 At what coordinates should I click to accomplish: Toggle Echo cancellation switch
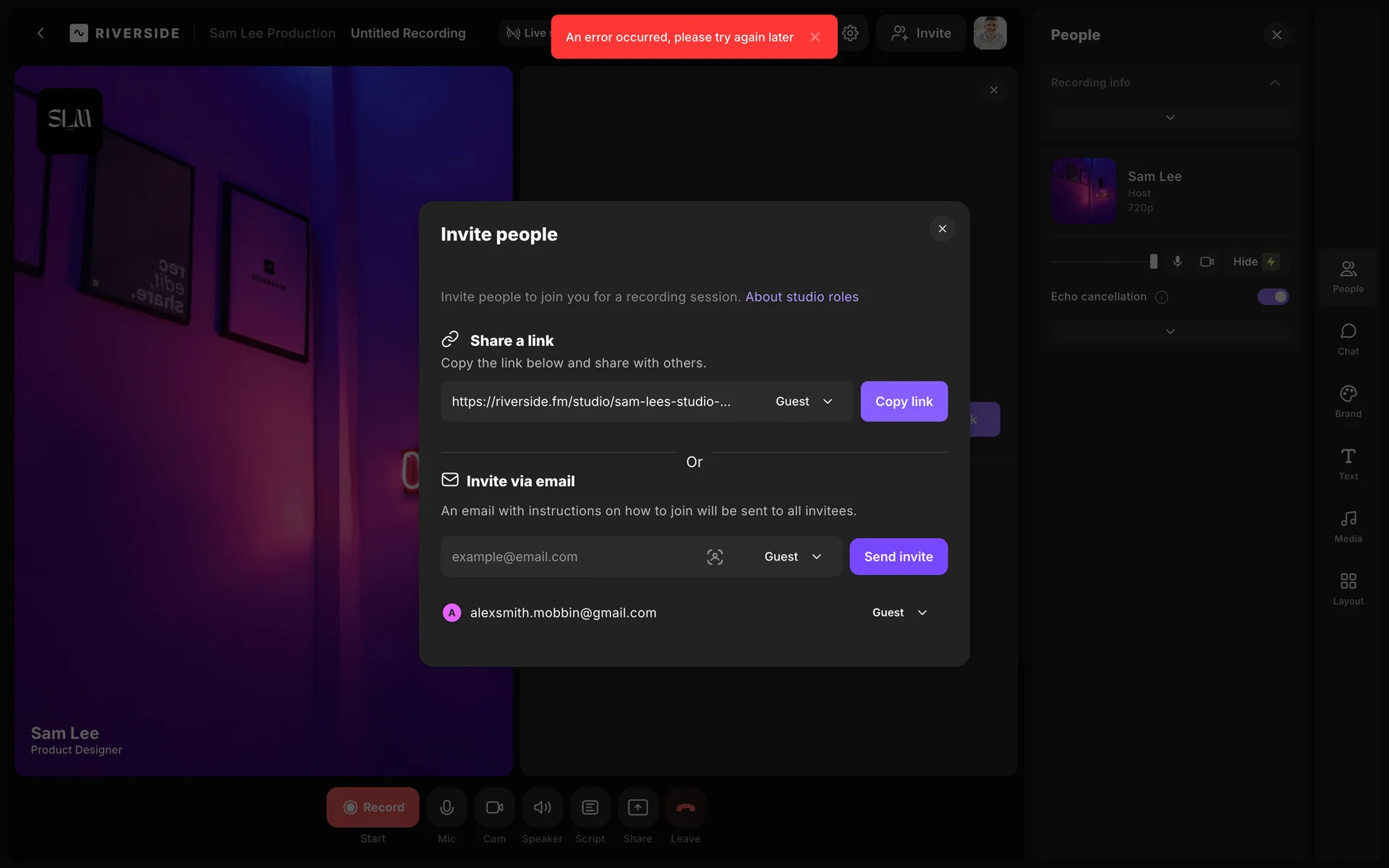1273,297
